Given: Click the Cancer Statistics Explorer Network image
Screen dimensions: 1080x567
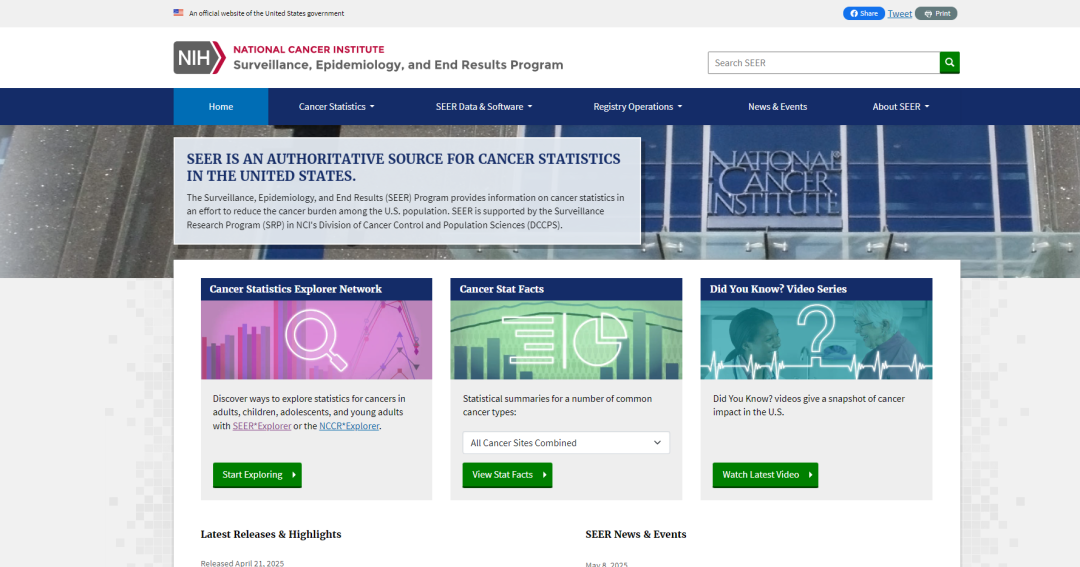Looking at the screenshot, I should pos(316,340).
